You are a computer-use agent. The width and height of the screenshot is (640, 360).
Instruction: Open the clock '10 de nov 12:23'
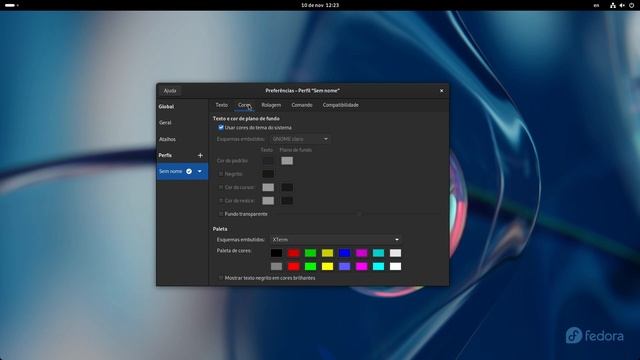[x=320, y=5]
